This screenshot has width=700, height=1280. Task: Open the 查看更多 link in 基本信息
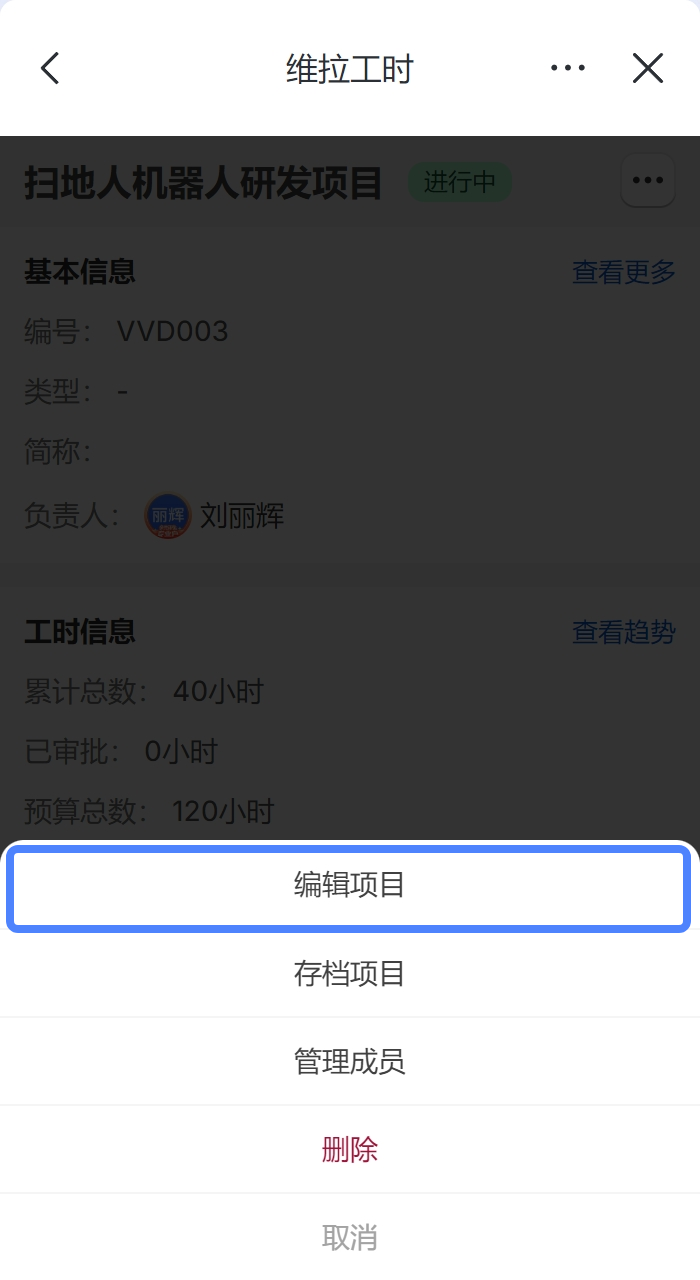coord(624,272)
